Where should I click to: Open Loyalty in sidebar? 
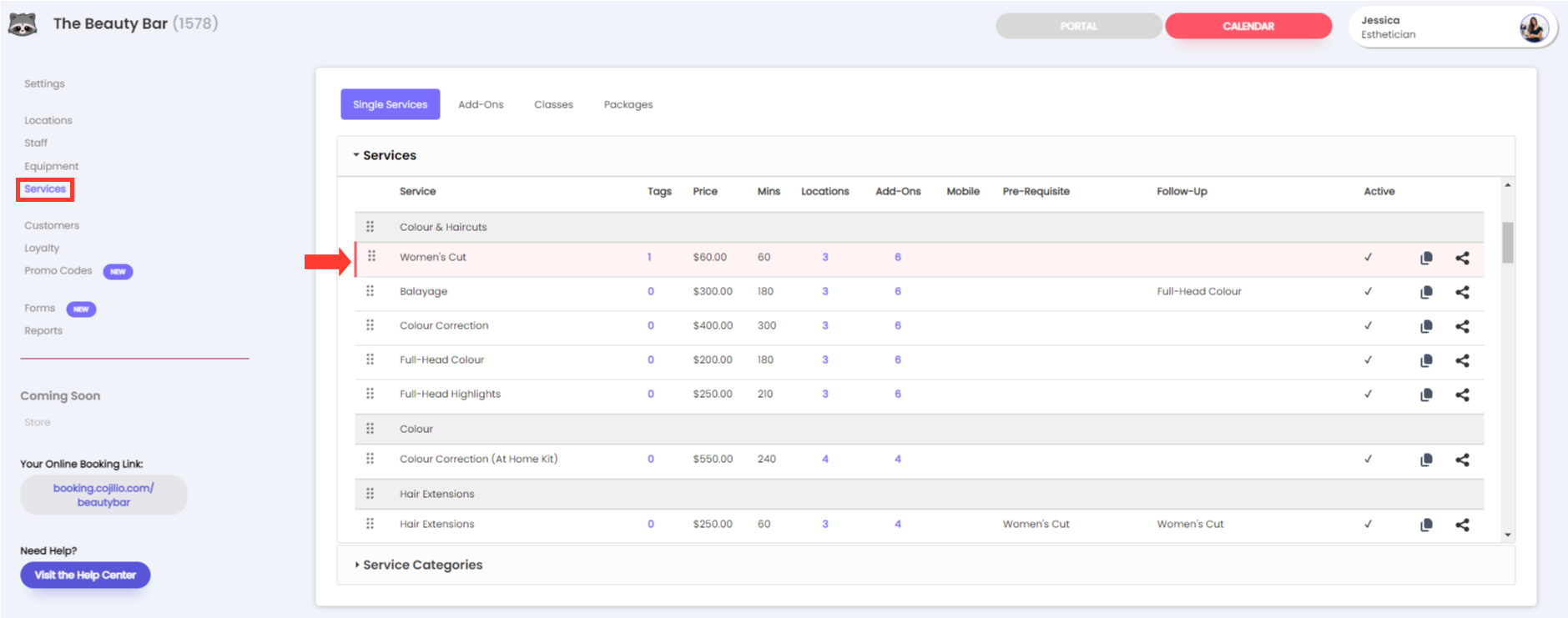[42, 248]
